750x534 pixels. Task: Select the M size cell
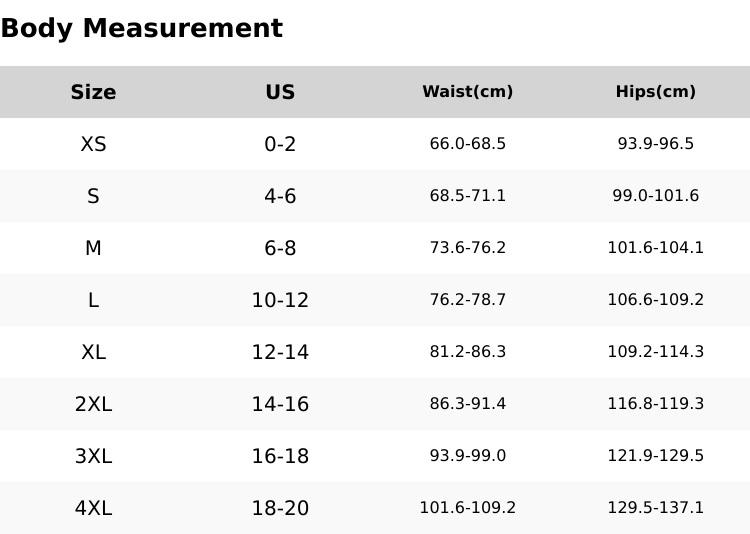[x=93, y=248]
